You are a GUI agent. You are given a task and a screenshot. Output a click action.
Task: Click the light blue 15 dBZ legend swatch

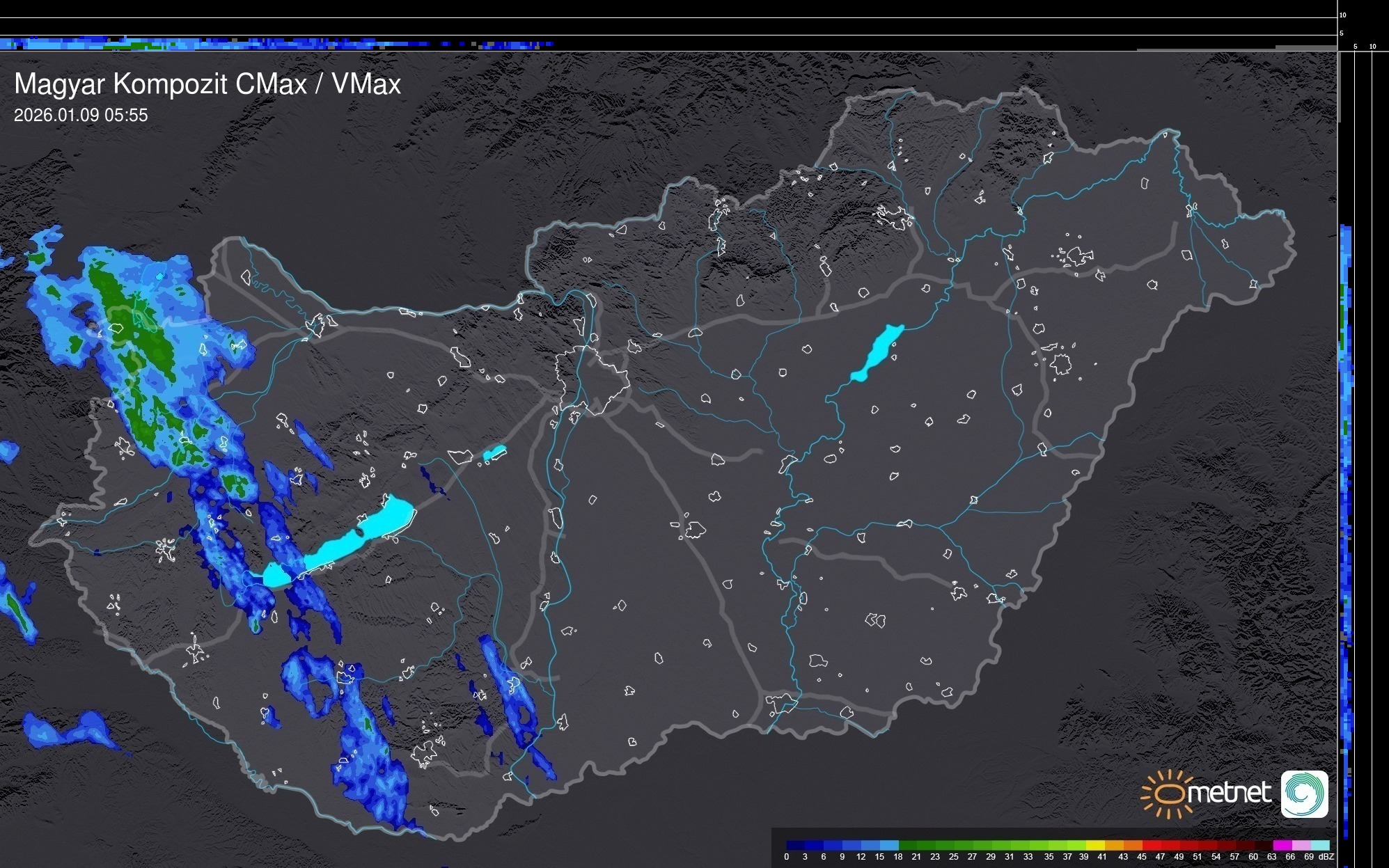tap(889, 846)
